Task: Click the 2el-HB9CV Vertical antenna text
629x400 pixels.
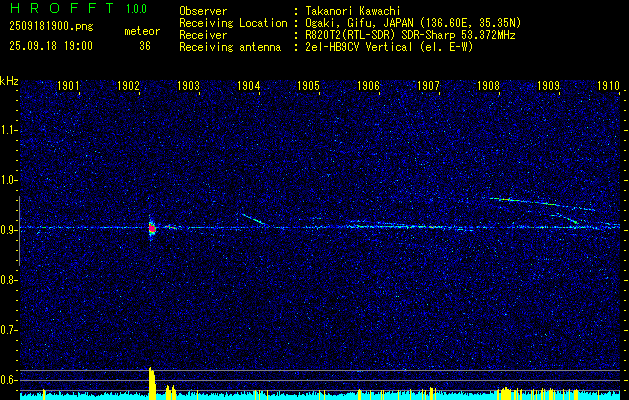Action: (389, 47)
